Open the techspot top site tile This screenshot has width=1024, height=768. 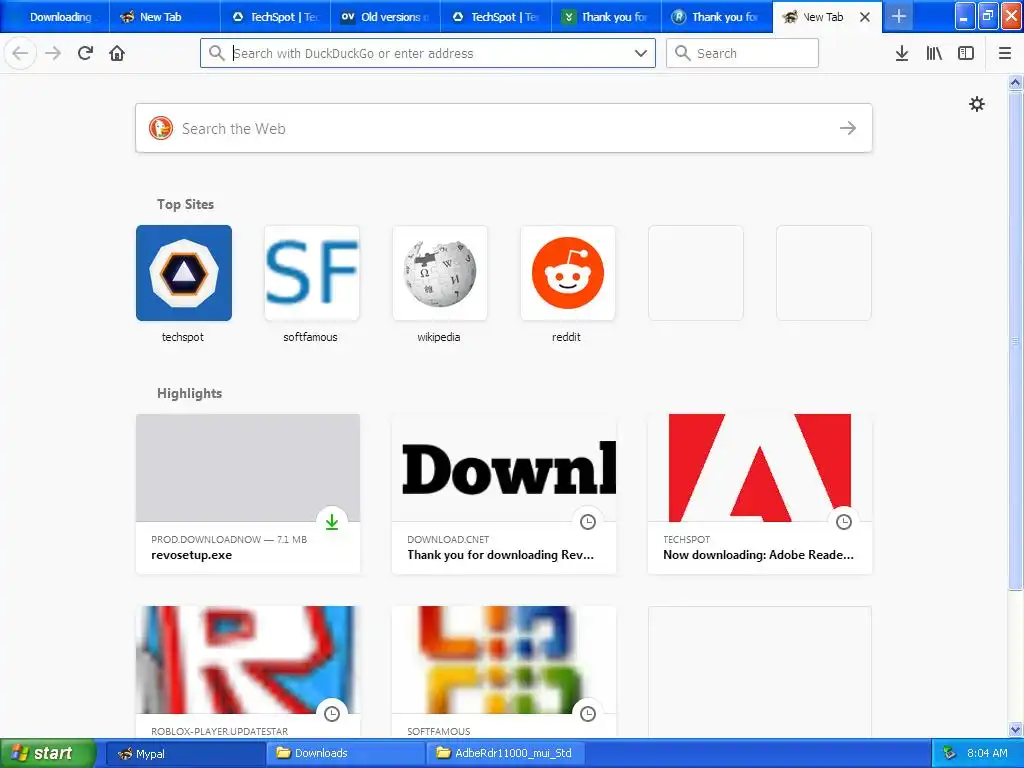pyautogui.click(x=184, y=273)
